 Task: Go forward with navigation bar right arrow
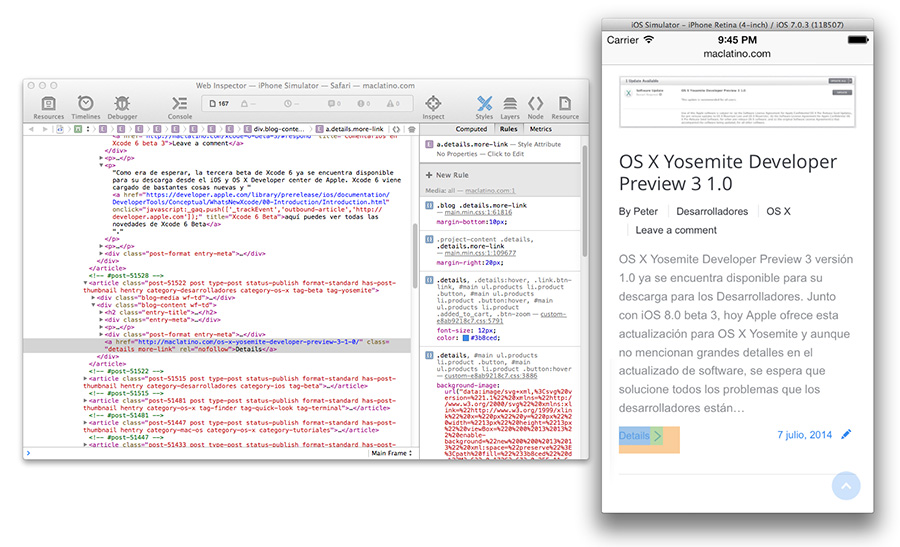(45, 129)
